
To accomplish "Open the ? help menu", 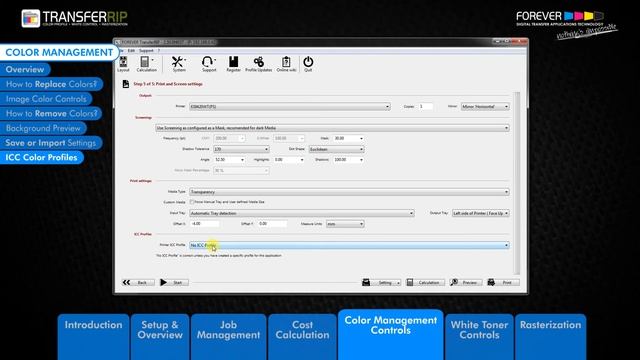I will click(x=159, y=51).
